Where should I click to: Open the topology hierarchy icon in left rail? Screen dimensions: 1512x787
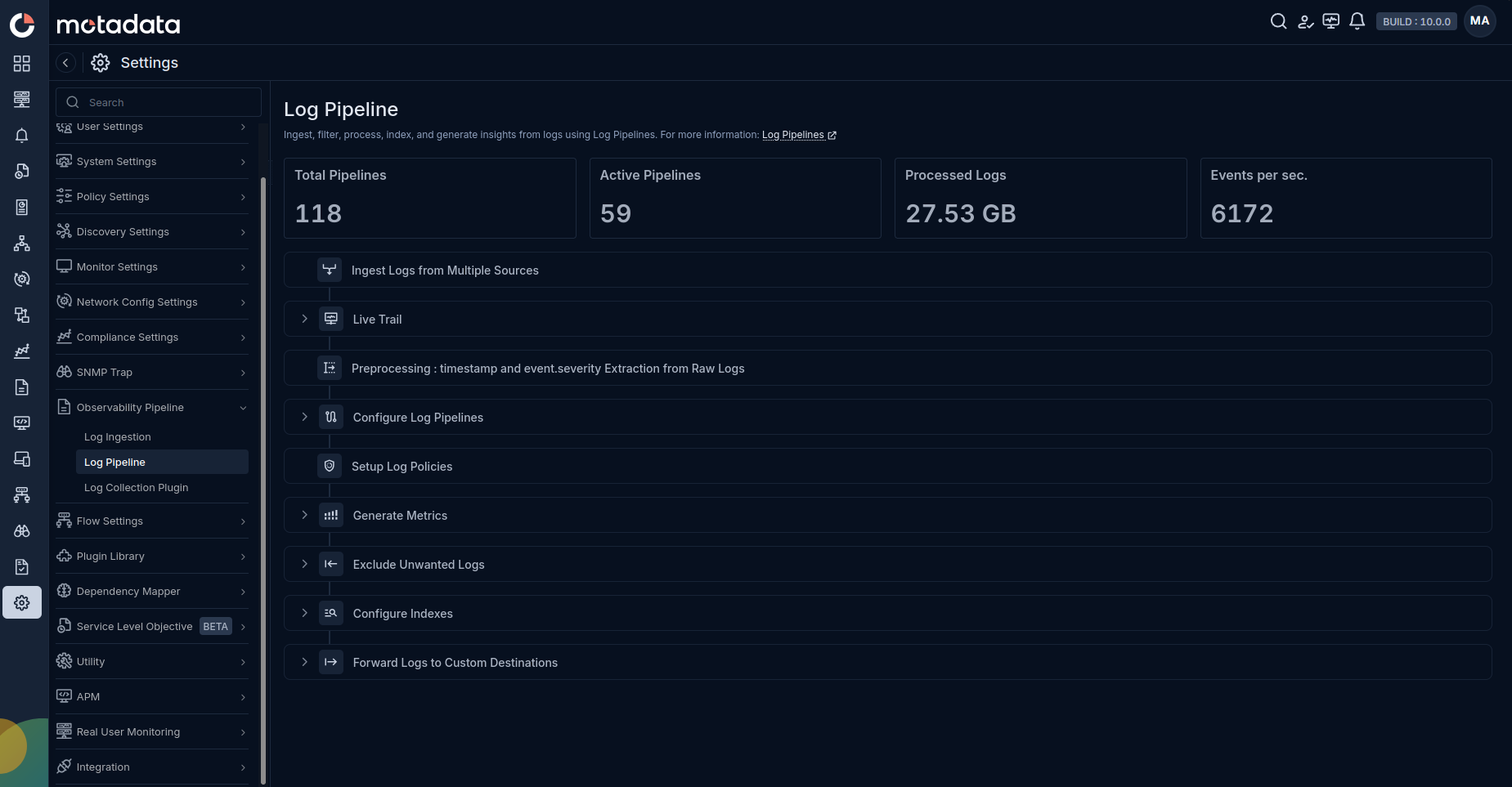tap(22, 244)
